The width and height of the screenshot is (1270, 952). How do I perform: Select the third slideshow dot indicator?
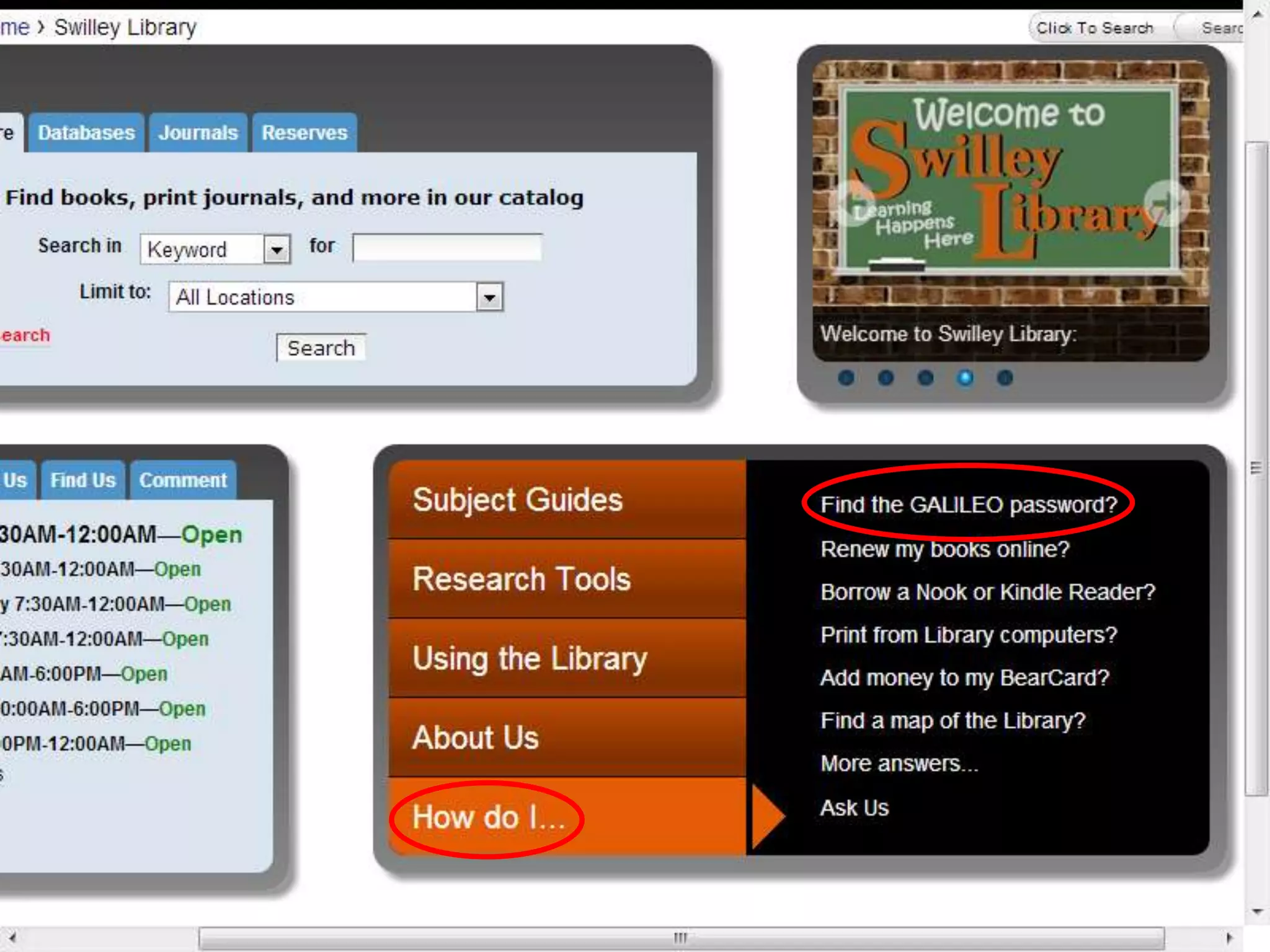pos(925,377)
